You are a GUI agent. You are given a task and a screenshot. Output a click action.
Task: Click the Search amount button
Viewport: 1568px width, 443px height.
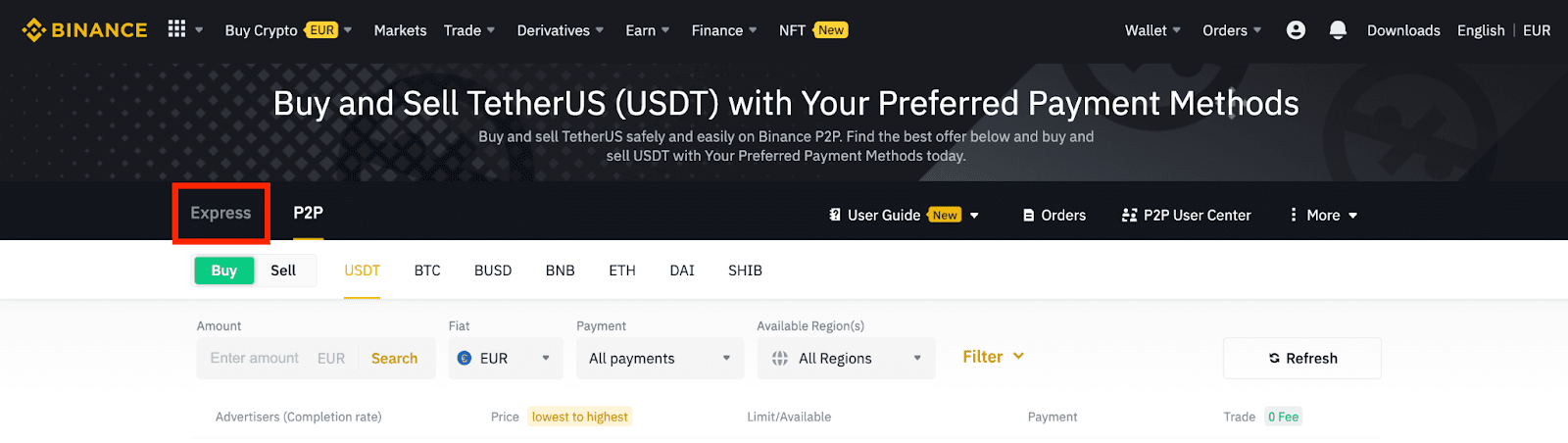point(394,359)
